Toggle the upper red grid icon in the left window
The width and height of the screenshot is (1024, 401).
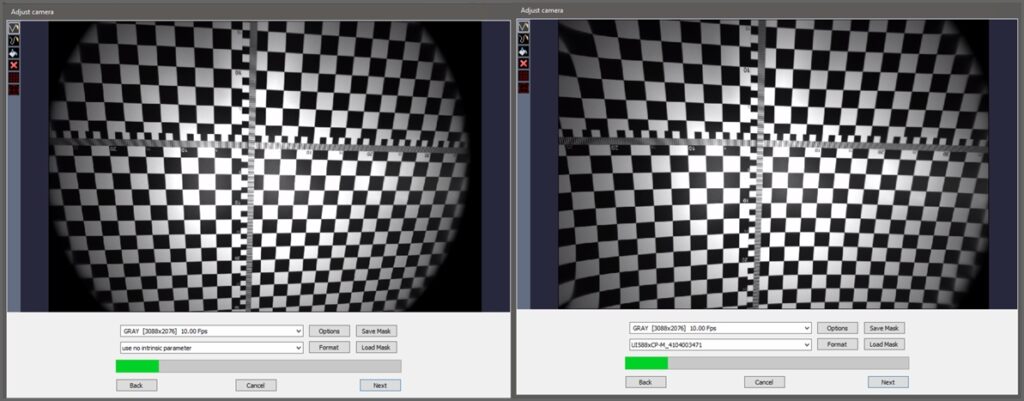coord(14,78)
